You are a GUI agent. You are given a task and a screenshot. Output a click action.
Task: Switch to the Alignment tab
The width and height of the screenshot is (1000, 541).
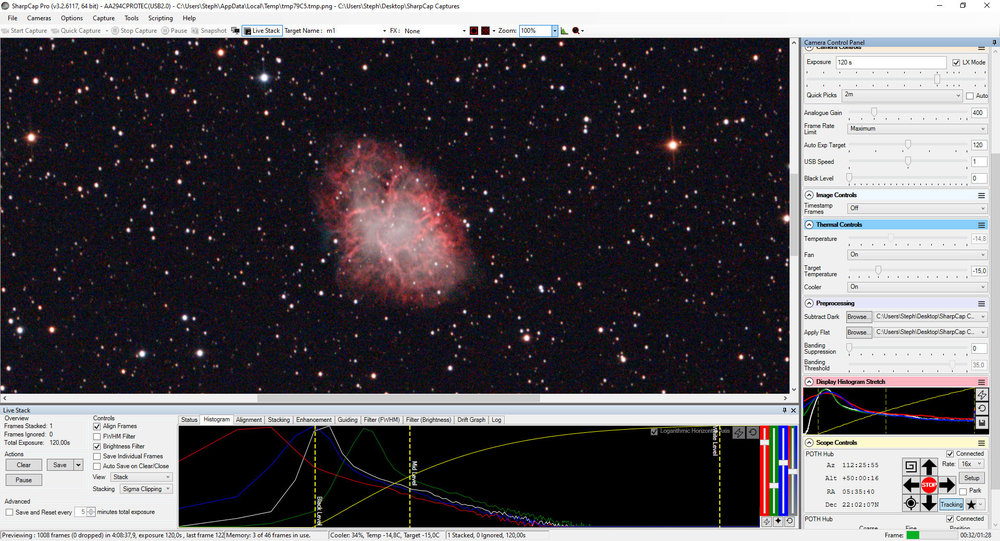(248, 420)
